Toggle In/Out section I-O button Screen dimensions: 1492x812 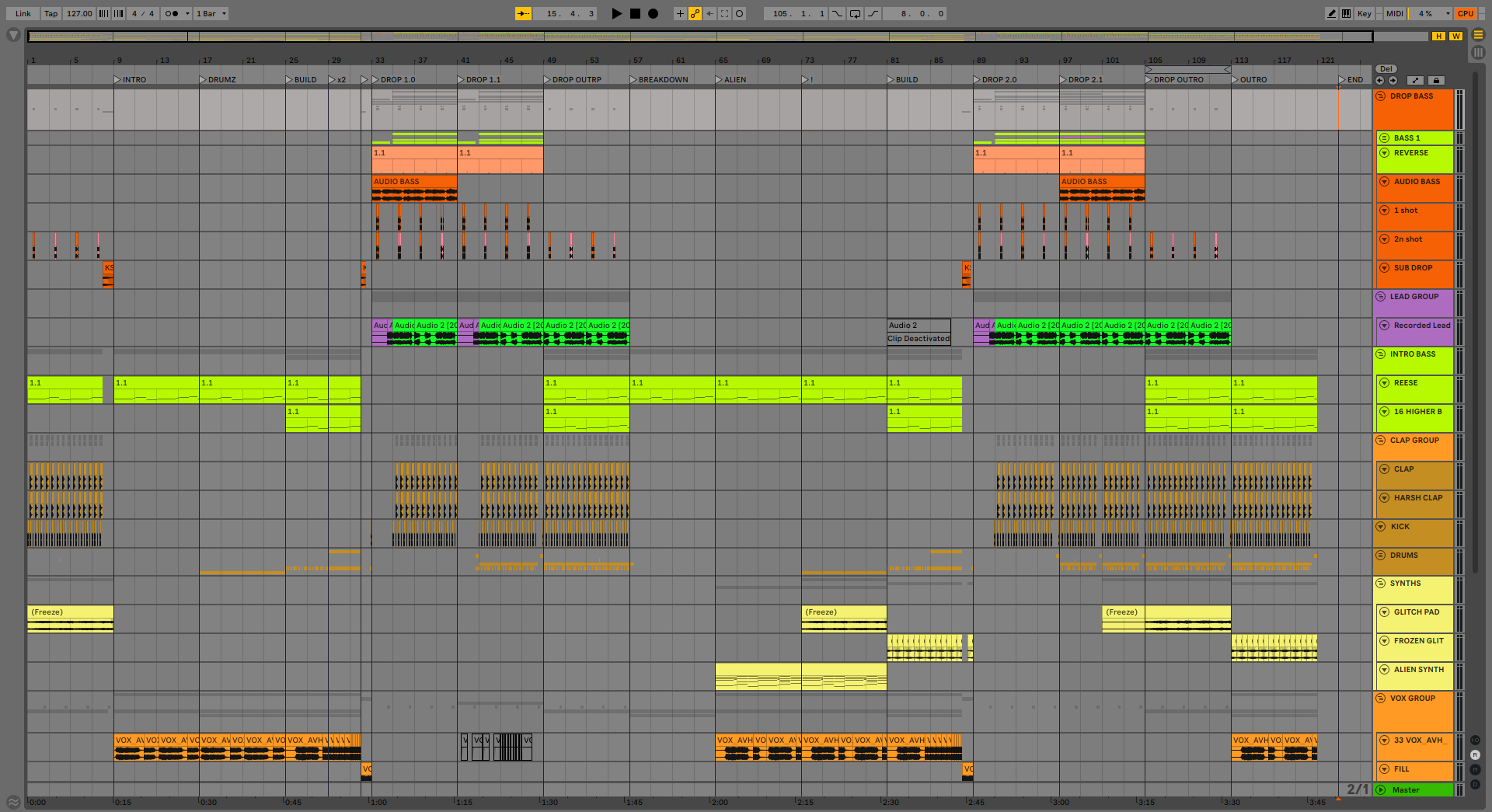click(1475, 740)
